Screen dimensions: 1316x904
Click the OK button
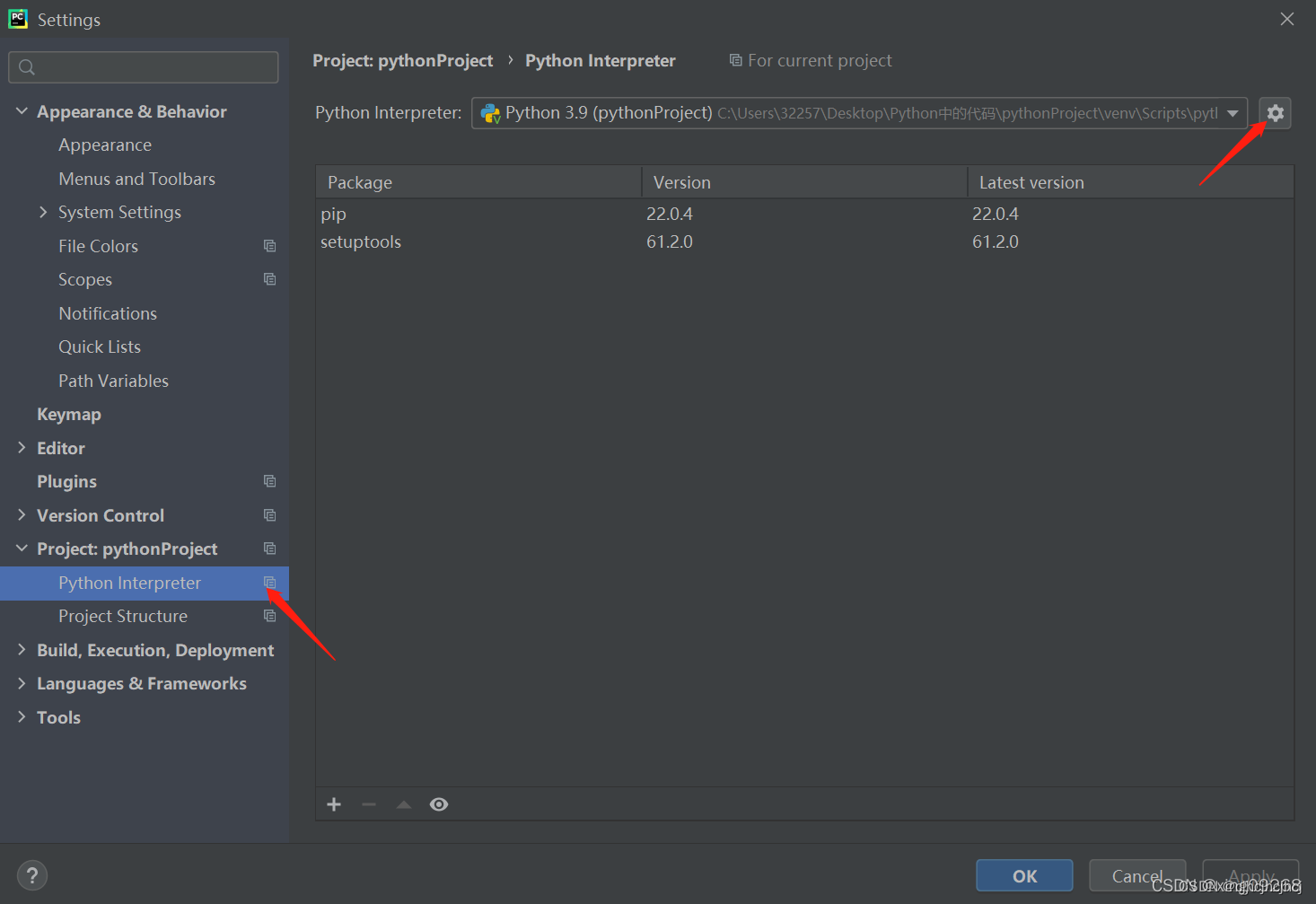pos(1024,876)
